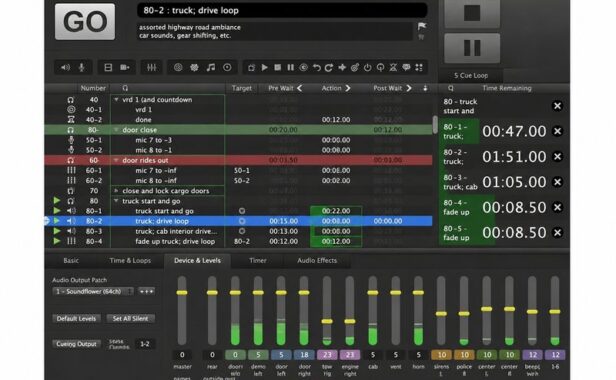Add a Reset cue with undo arrow
Viewport: 616px width, 380px height.
(316, 68)
